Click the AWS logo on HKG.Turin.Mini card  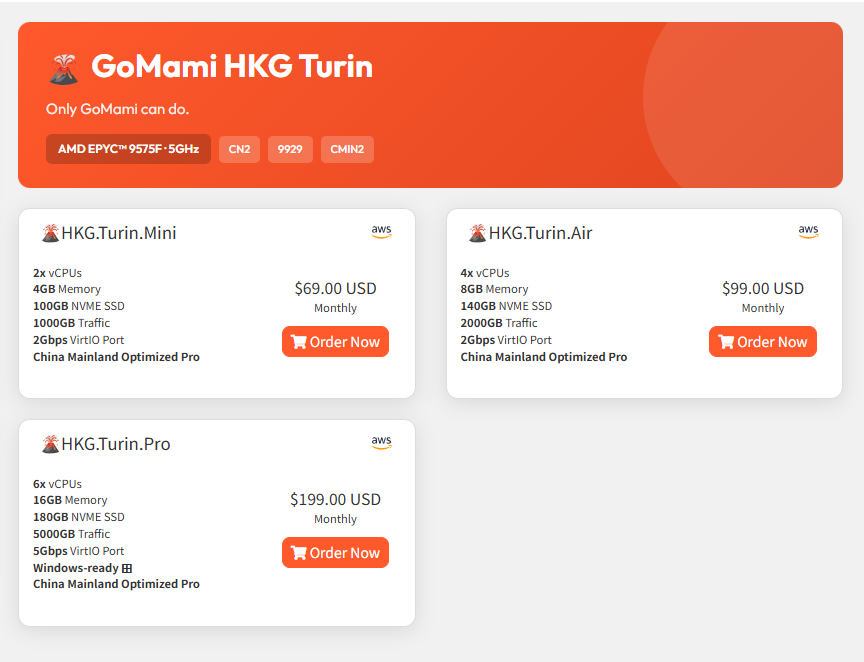tap(381, 232)
